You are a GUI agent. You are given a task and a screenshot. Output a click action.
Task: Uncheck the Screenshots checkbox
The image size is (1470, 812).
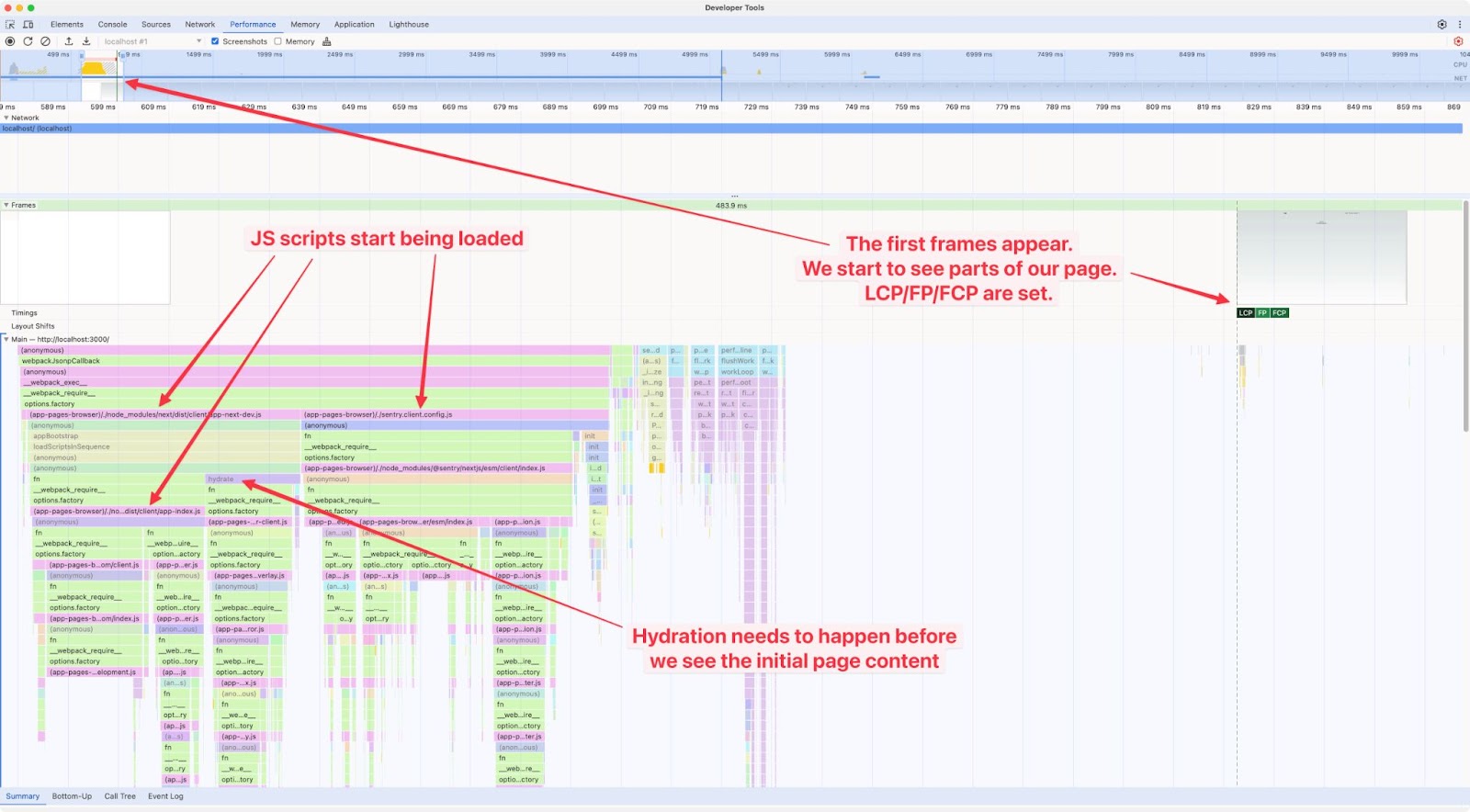coord(215,41)
